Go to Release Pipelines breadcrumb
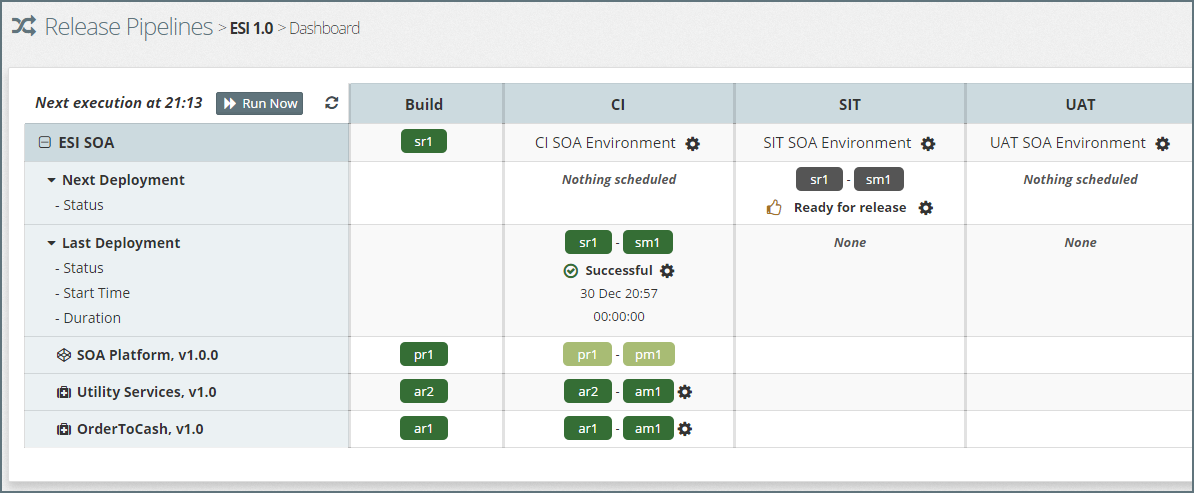 point(129,27)
